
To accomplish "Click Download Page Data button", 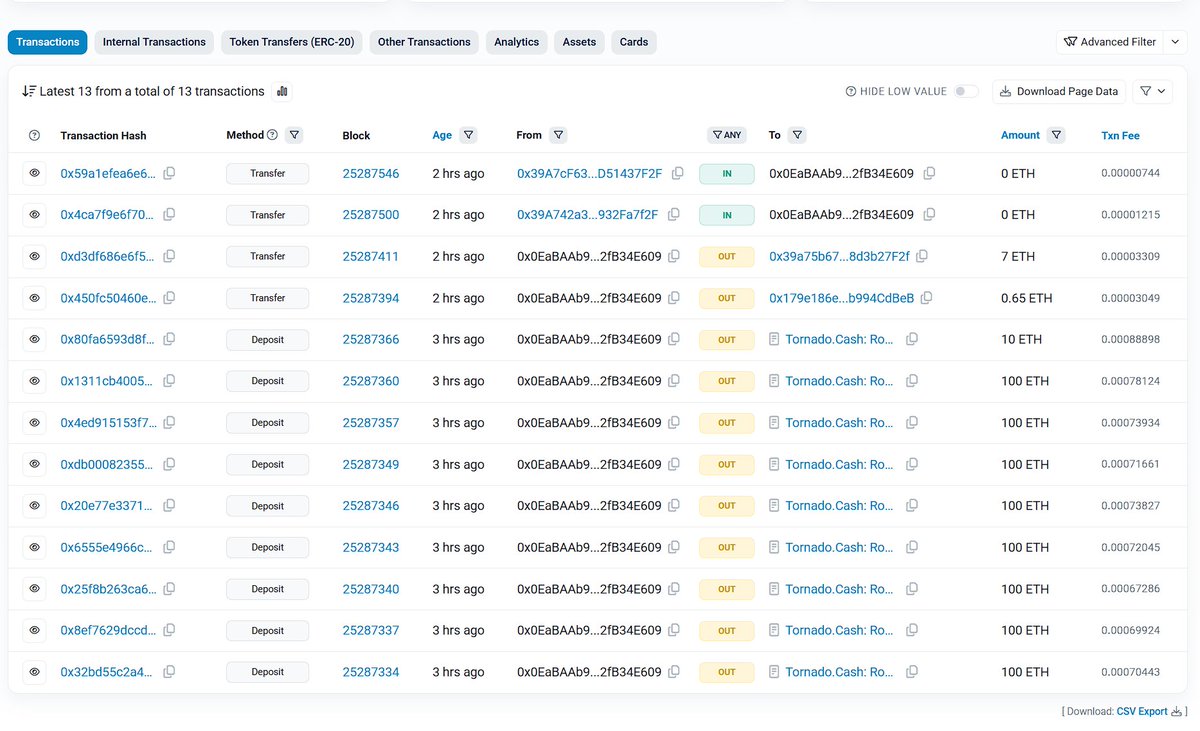I will click(1059, 91).
